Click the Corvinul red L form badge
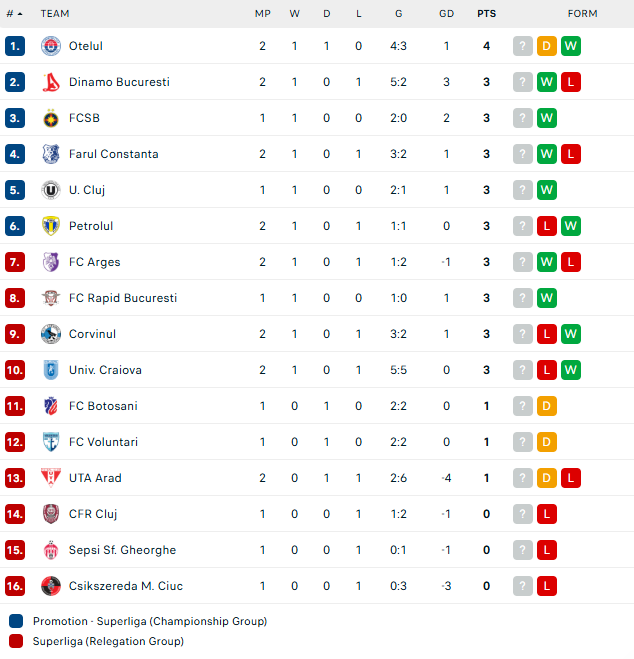Screen dimensions: 634x659 547,334
